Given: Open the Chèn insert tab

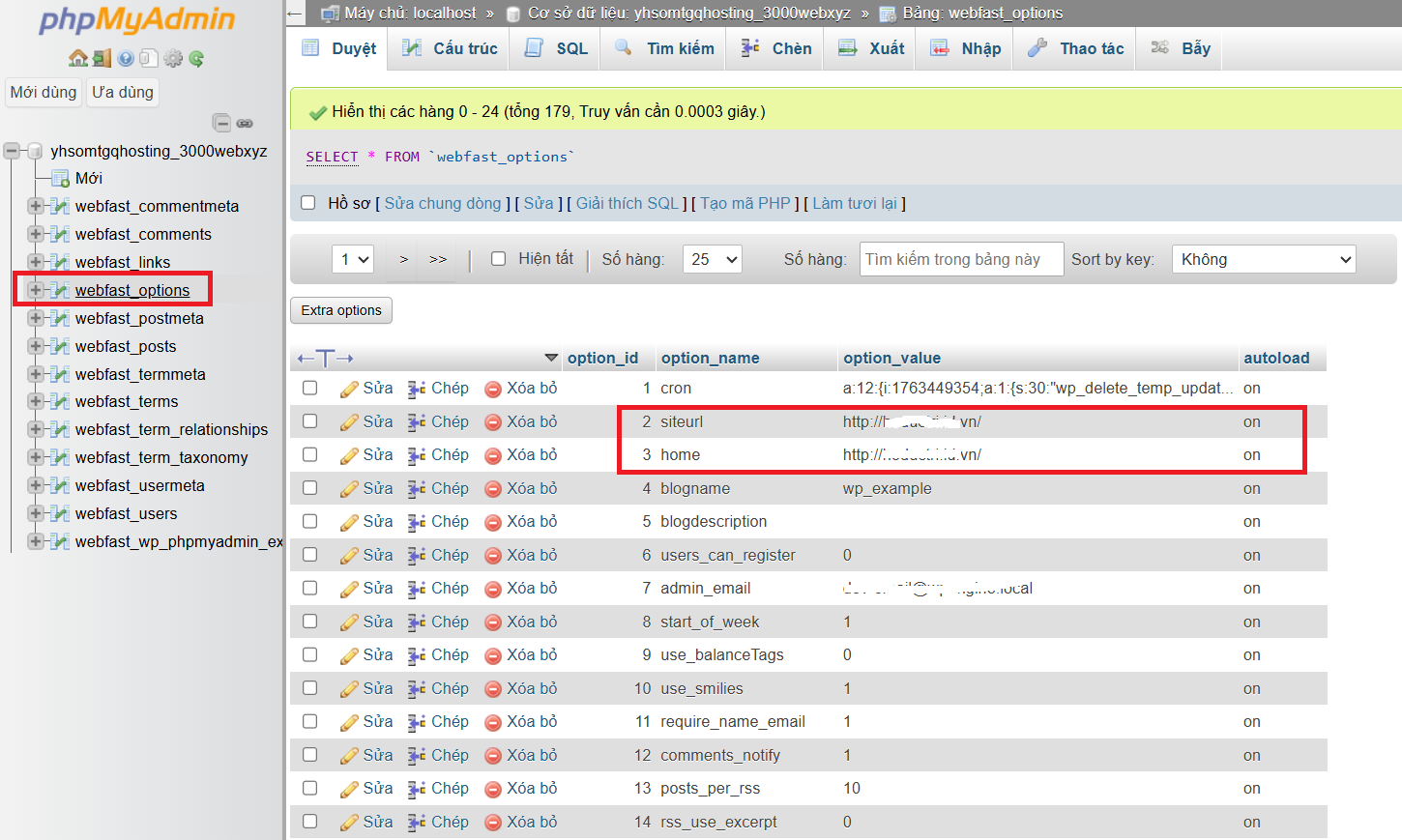Looking at the screenshot, I should click(775, 48).
